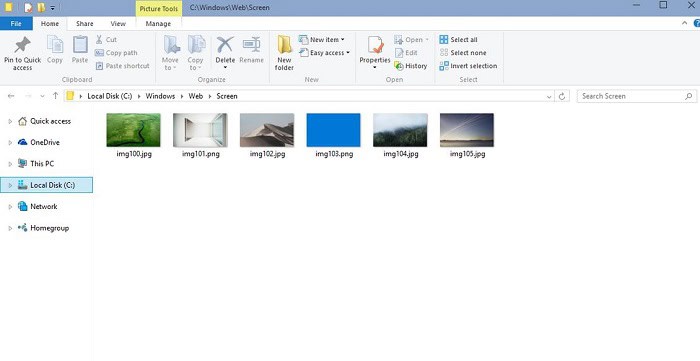
Task: Switch to the View tab
Action: click(118, 24)
